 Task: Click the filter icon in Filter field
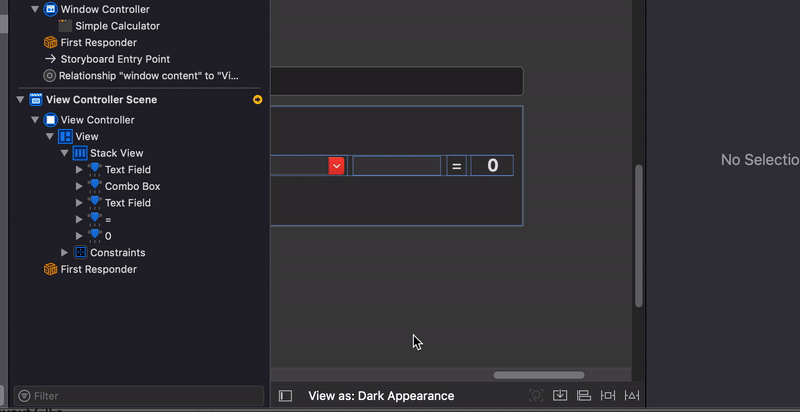24,396
